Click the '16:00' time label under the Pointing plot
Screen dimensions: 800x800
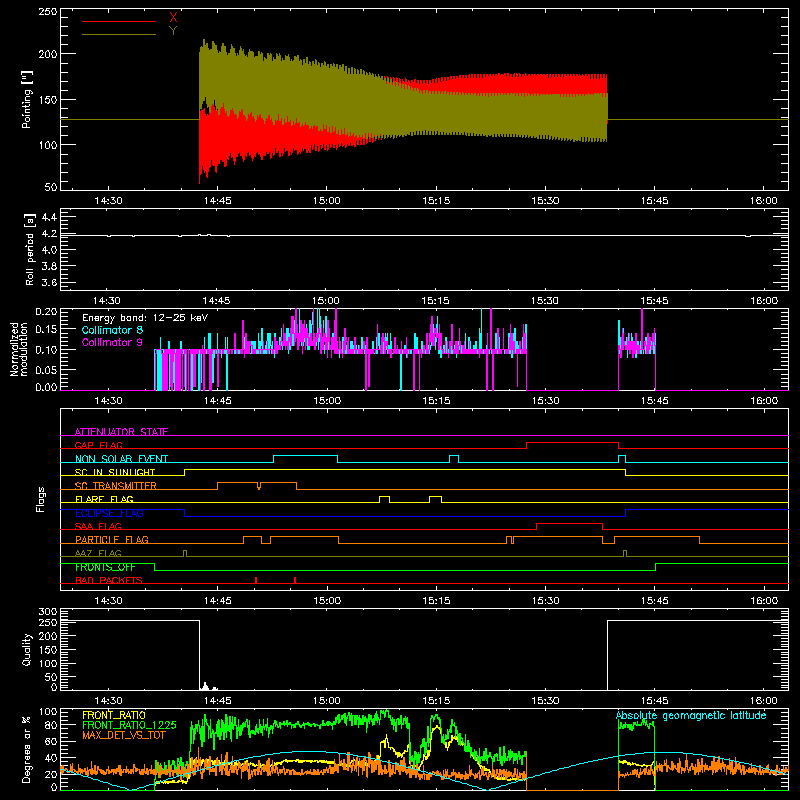[764, 201]
